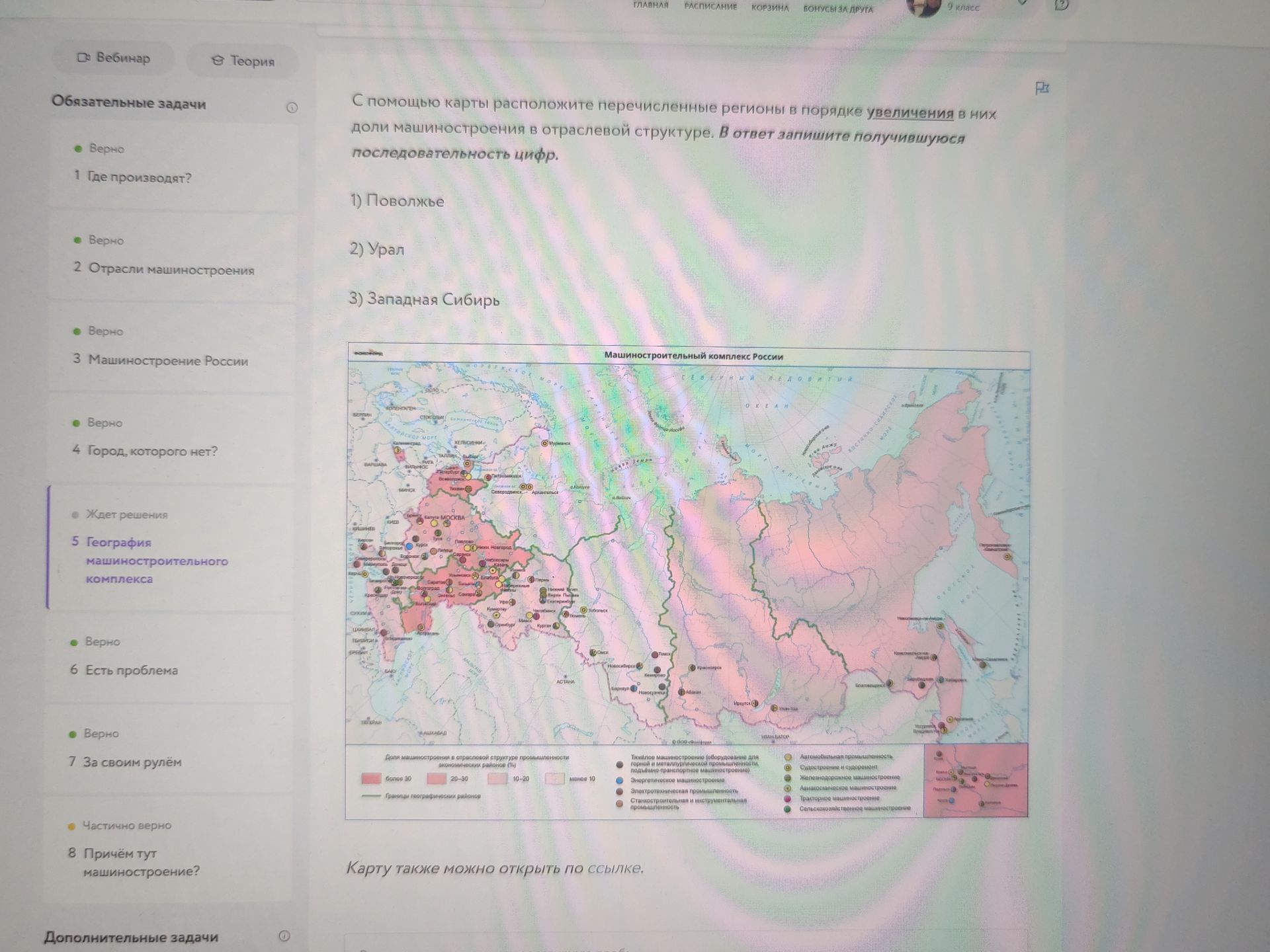Go to ГЛАВНАЯ menu item
Screen dimensions: 1270x952
click(650, 5)
